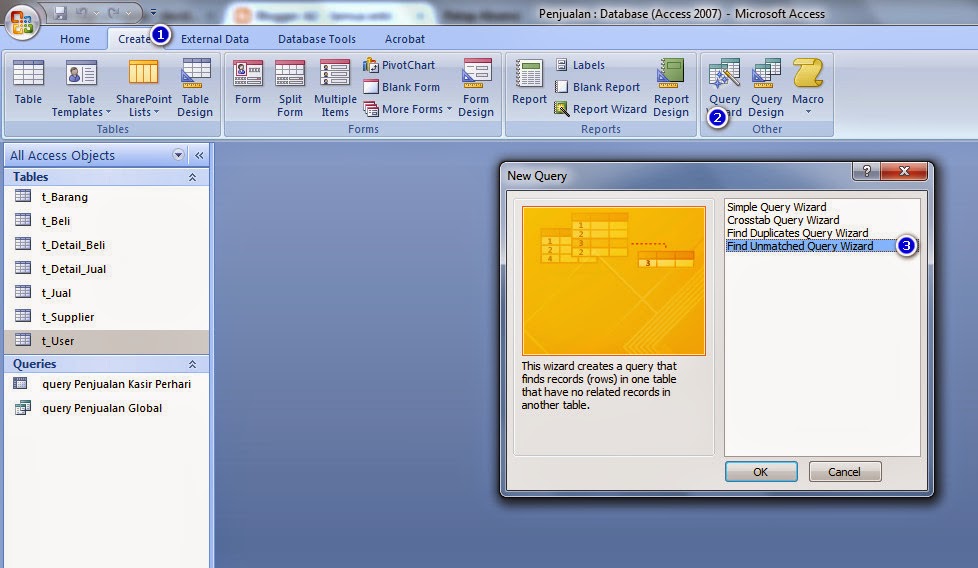Cancel the New Query dialog
This screenshot has height=568, width=978.
coord(845,472)
